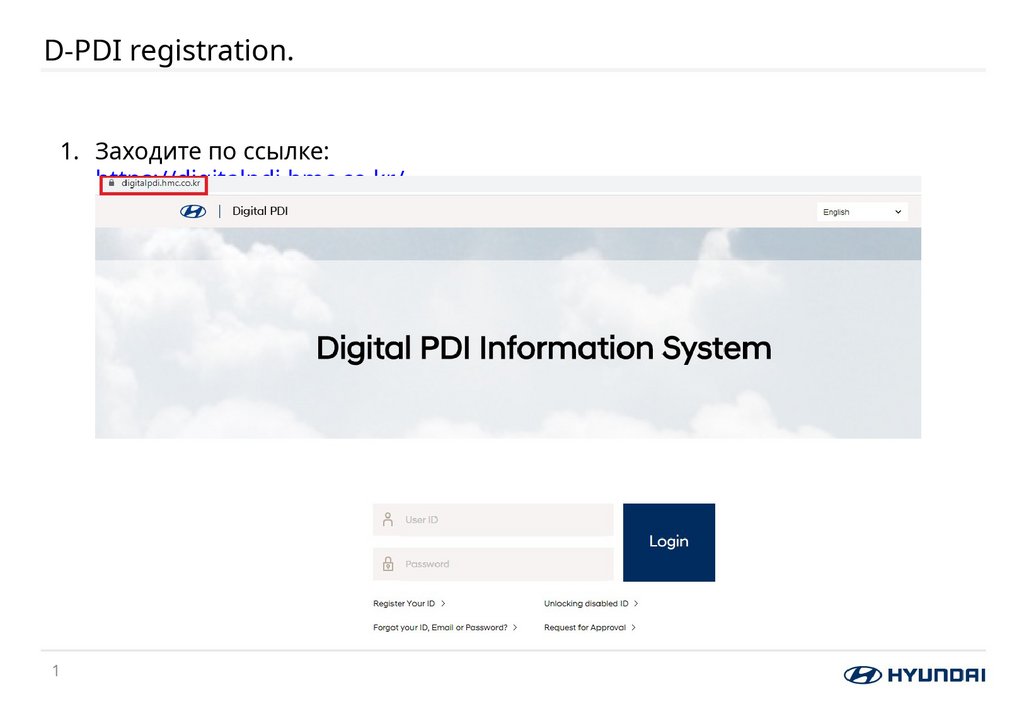Click the padlock icon in Password field

tap(388, 564)
